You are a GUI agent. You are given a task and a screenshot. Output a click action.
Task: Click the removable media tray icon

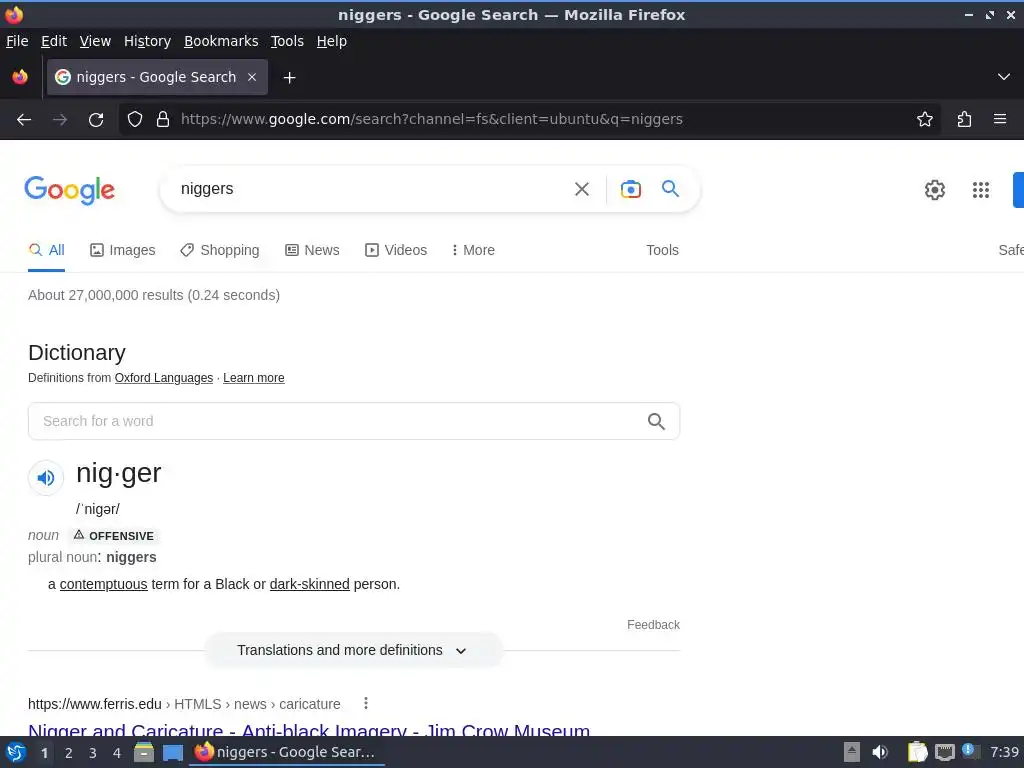852,752
